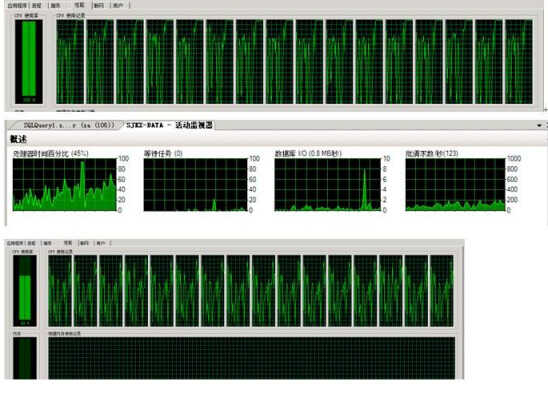Click CPU usage meter in lower Task Manager
This screenshot has width=548, height=398.
[25, 291]
